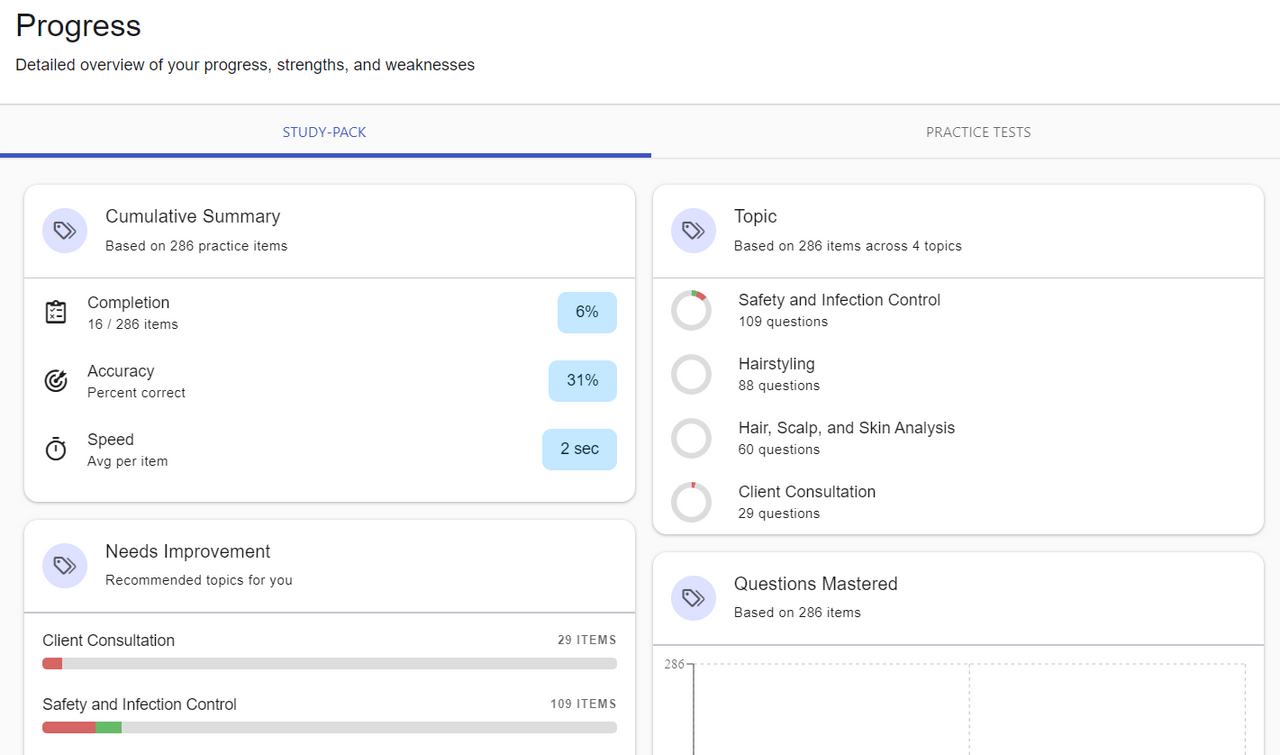Select the Study-Pack tab
Viewport: 1280px width, 755px height.
pos(324,132)
